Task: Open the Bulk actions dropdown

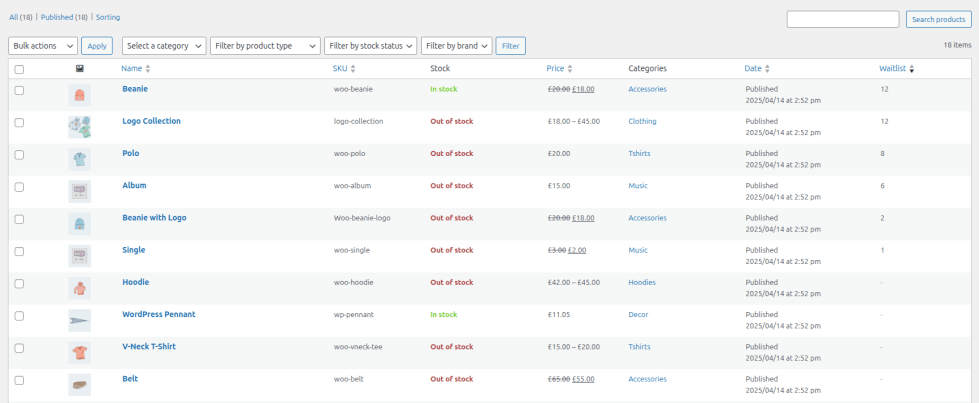Action: [x=43, y=46]
